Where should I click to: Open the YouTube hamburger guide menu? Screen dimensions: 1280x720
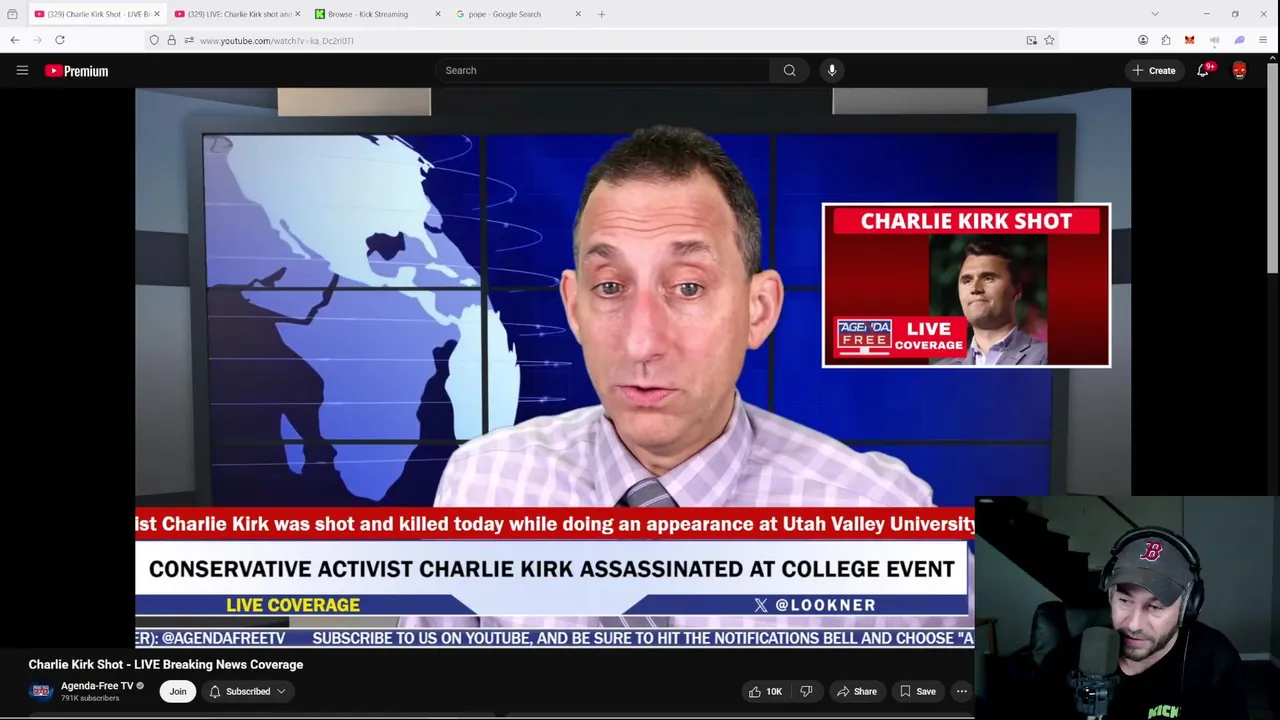click(22, 71)
